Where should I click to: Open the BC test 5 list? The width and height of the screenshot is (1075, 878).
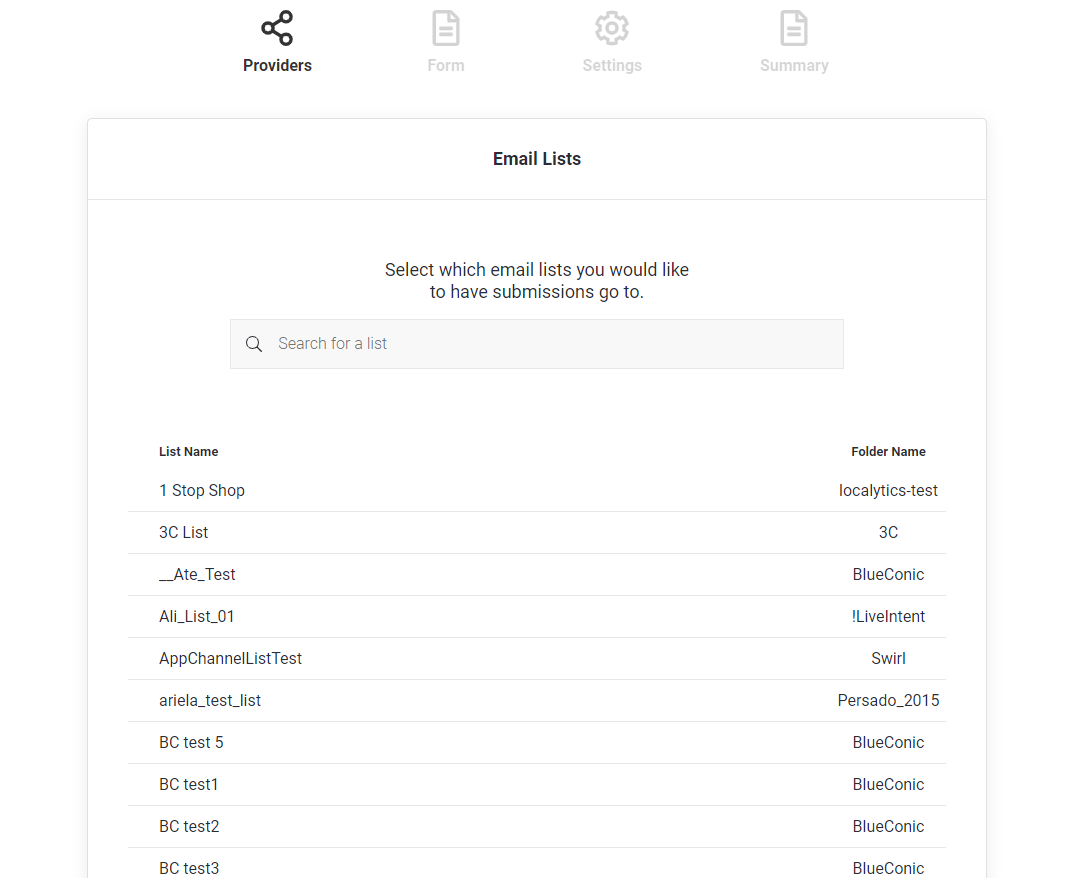pos(191,742)
